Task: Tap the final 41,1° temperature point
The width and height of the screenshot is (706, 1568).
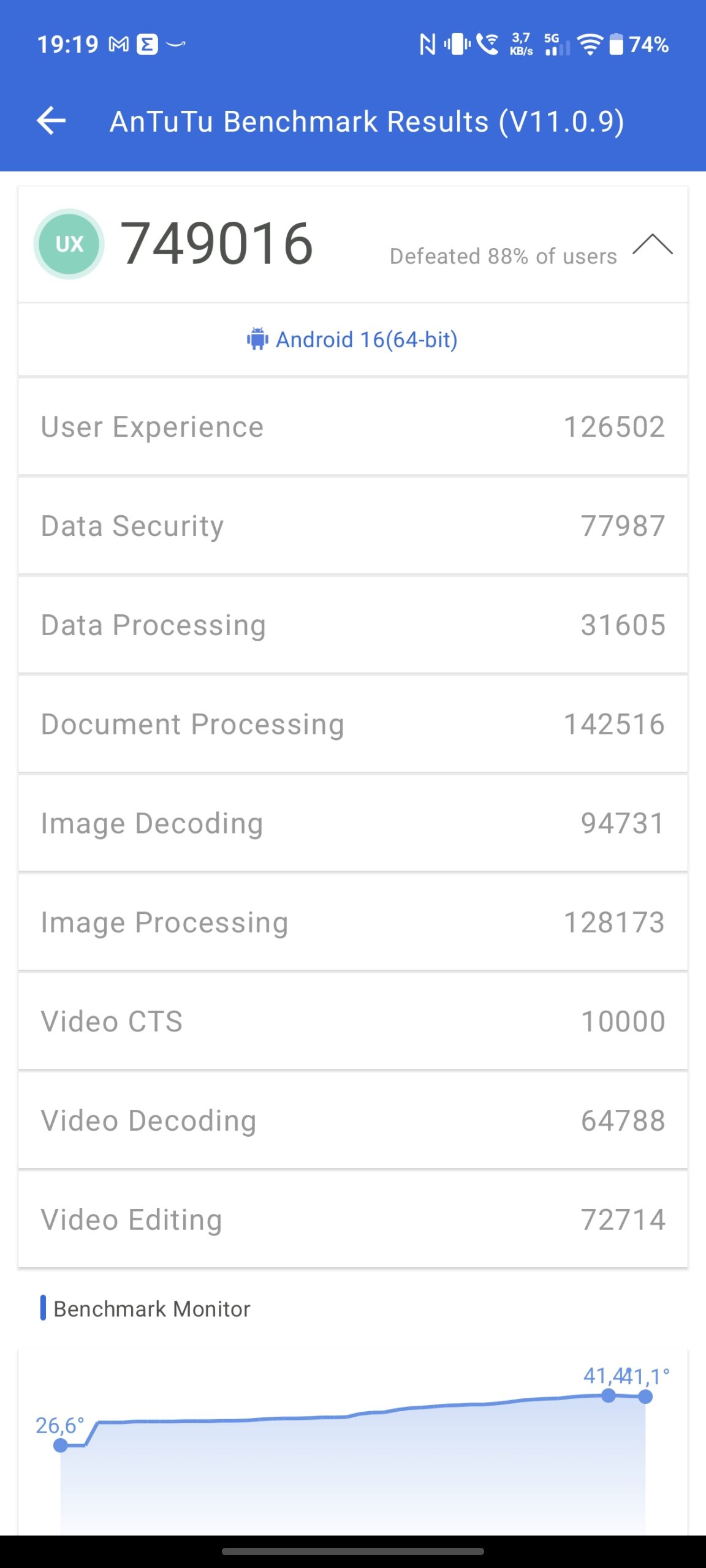Action: tap(645, 1396)
